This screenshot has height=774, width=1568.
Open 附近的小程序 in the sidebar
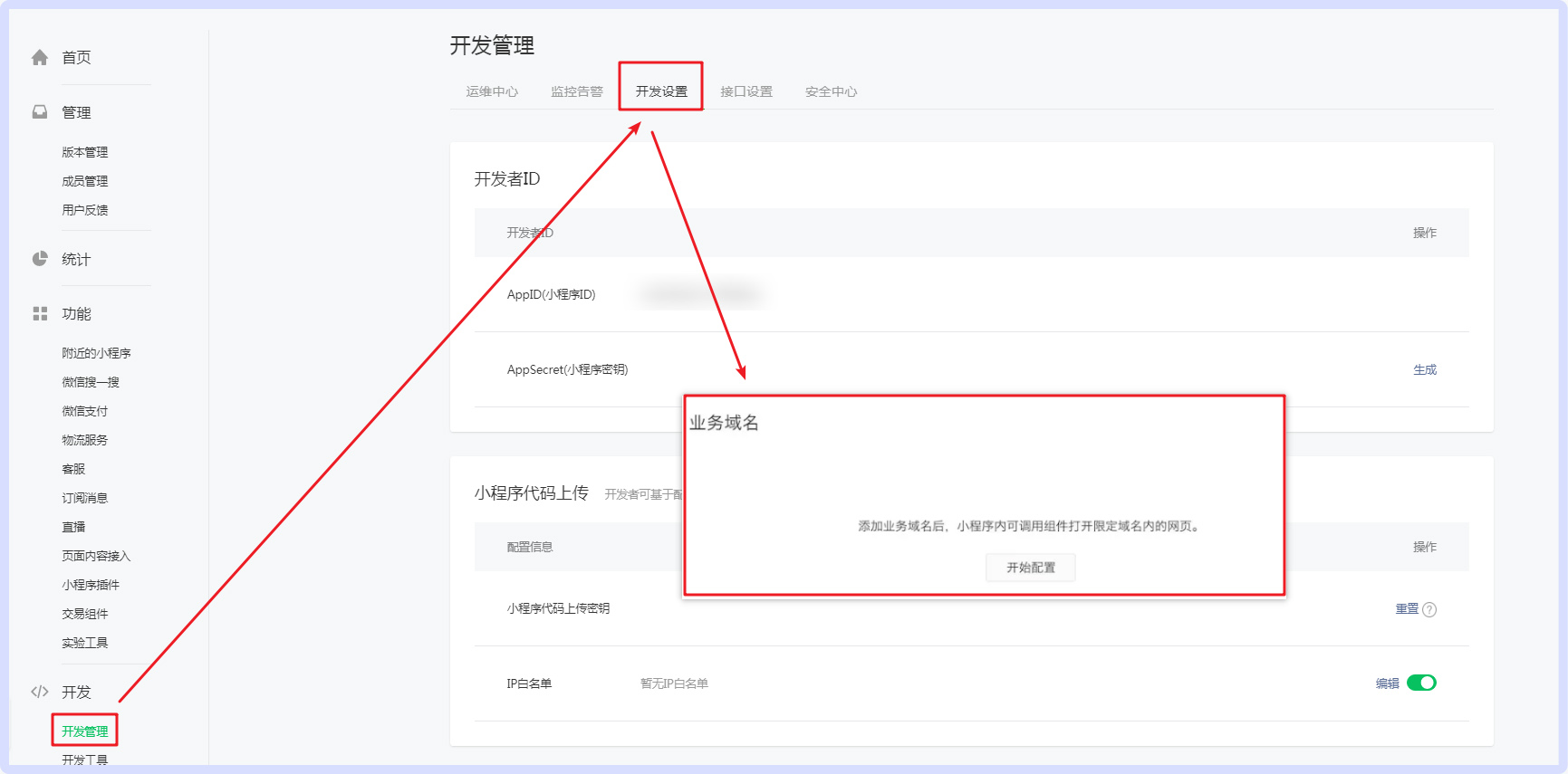tap(96, 353)
